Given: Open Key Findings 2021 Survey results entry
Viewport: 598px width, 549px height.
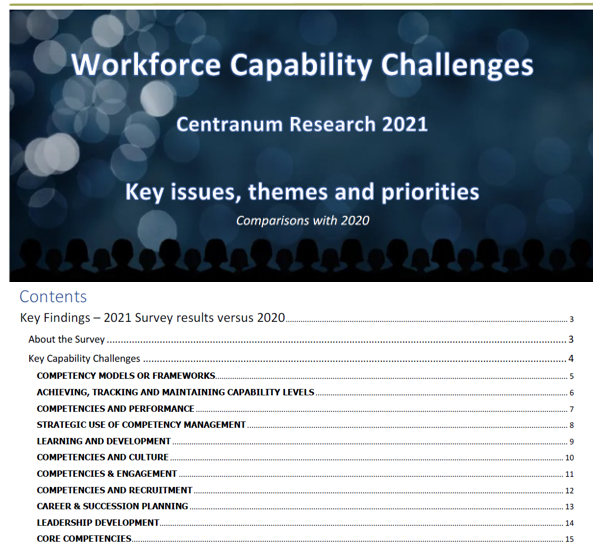Looking at the screenshot, I should 297,318.
